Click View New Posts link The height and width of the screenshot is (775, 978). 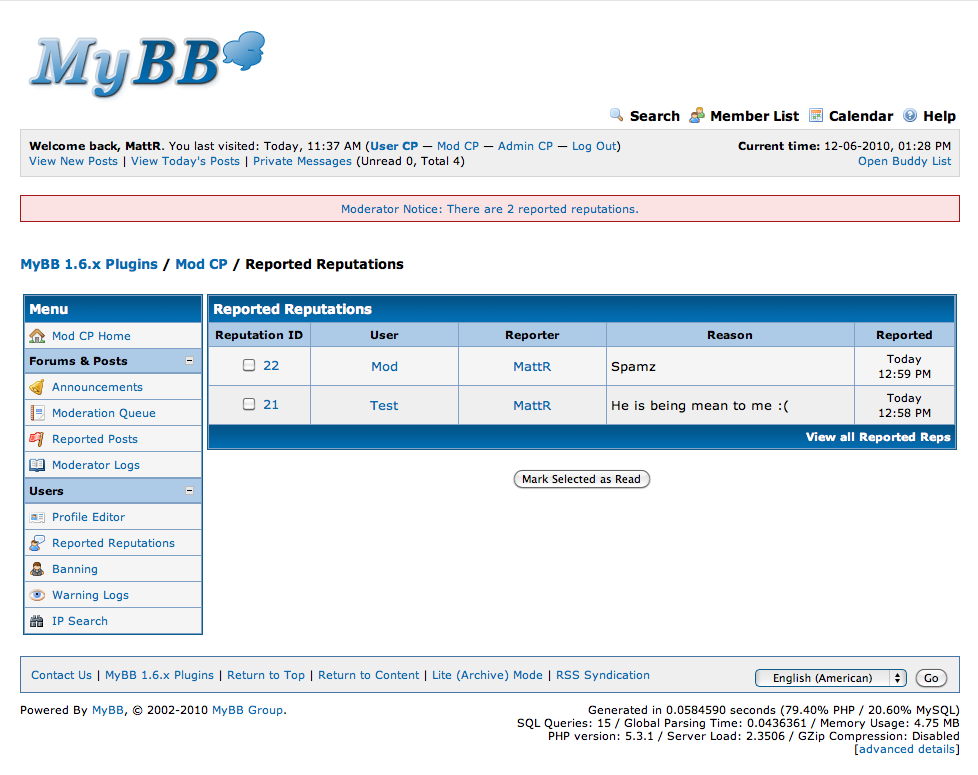click(x=73, y=161)
